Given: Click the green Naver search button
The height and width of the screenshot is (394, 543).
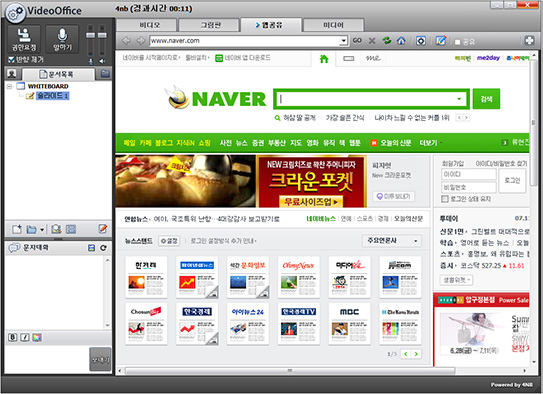Looking at the screenshot, I should (x=486, y=99).
